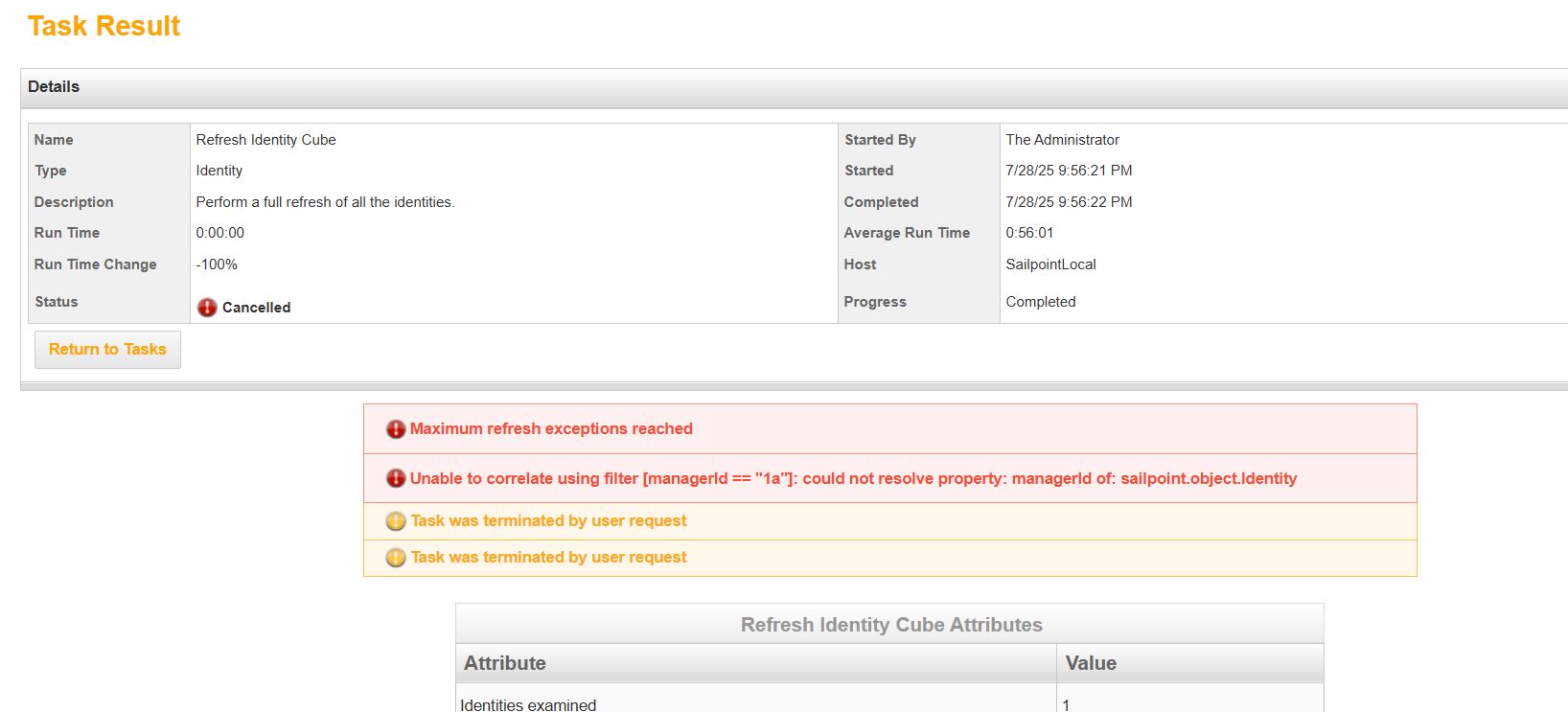
Task: Select the Identities examined table row
Action: click(x=528, y=703)
